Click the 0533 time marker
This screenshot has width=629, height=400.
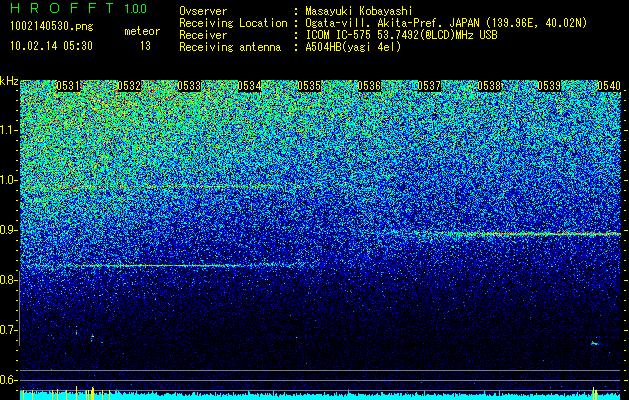click(x=189, y=86)
